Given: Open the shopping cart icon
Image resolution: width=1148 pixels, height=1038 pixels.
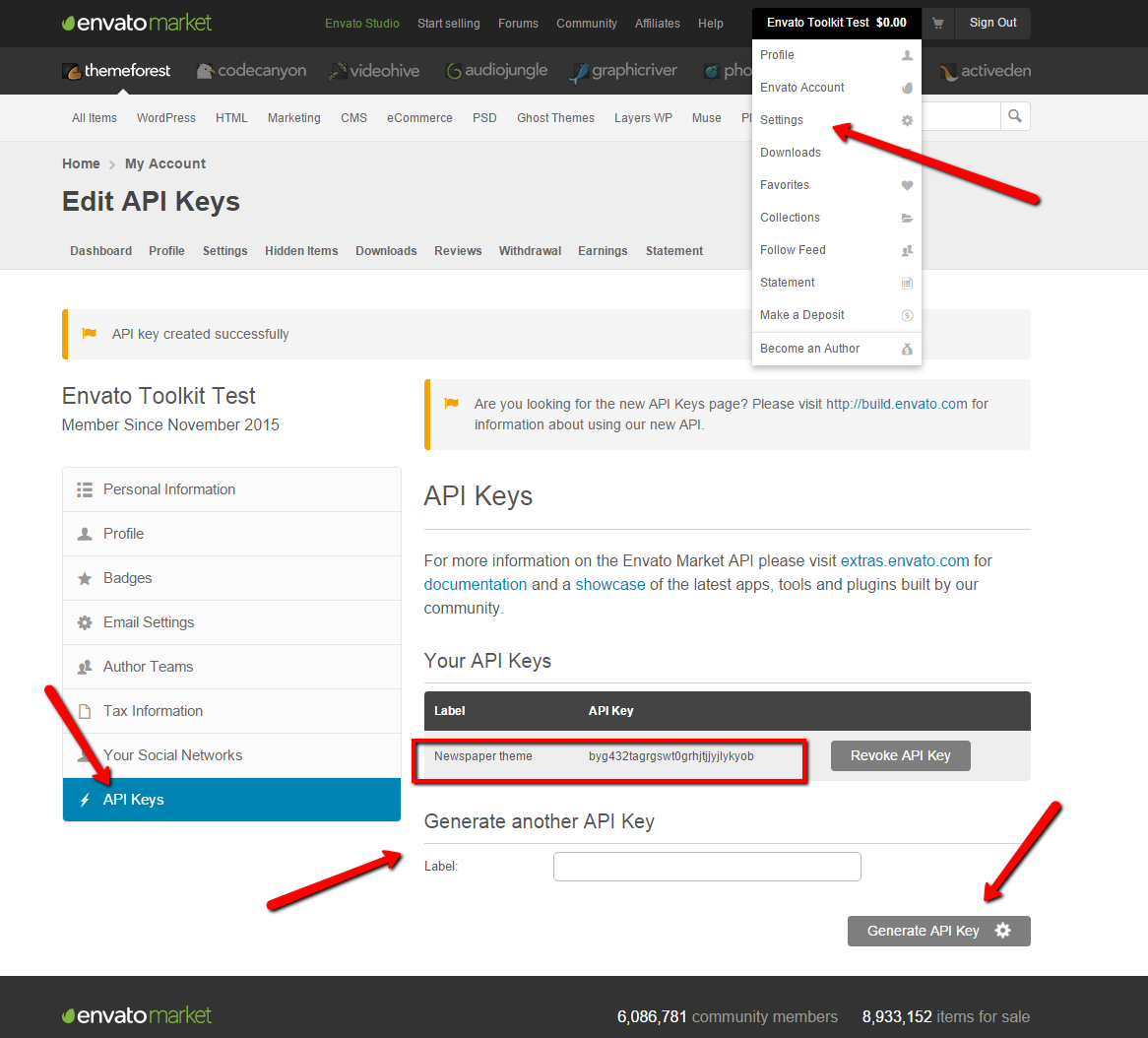Looking at the screenshot, I should [937, 24].
